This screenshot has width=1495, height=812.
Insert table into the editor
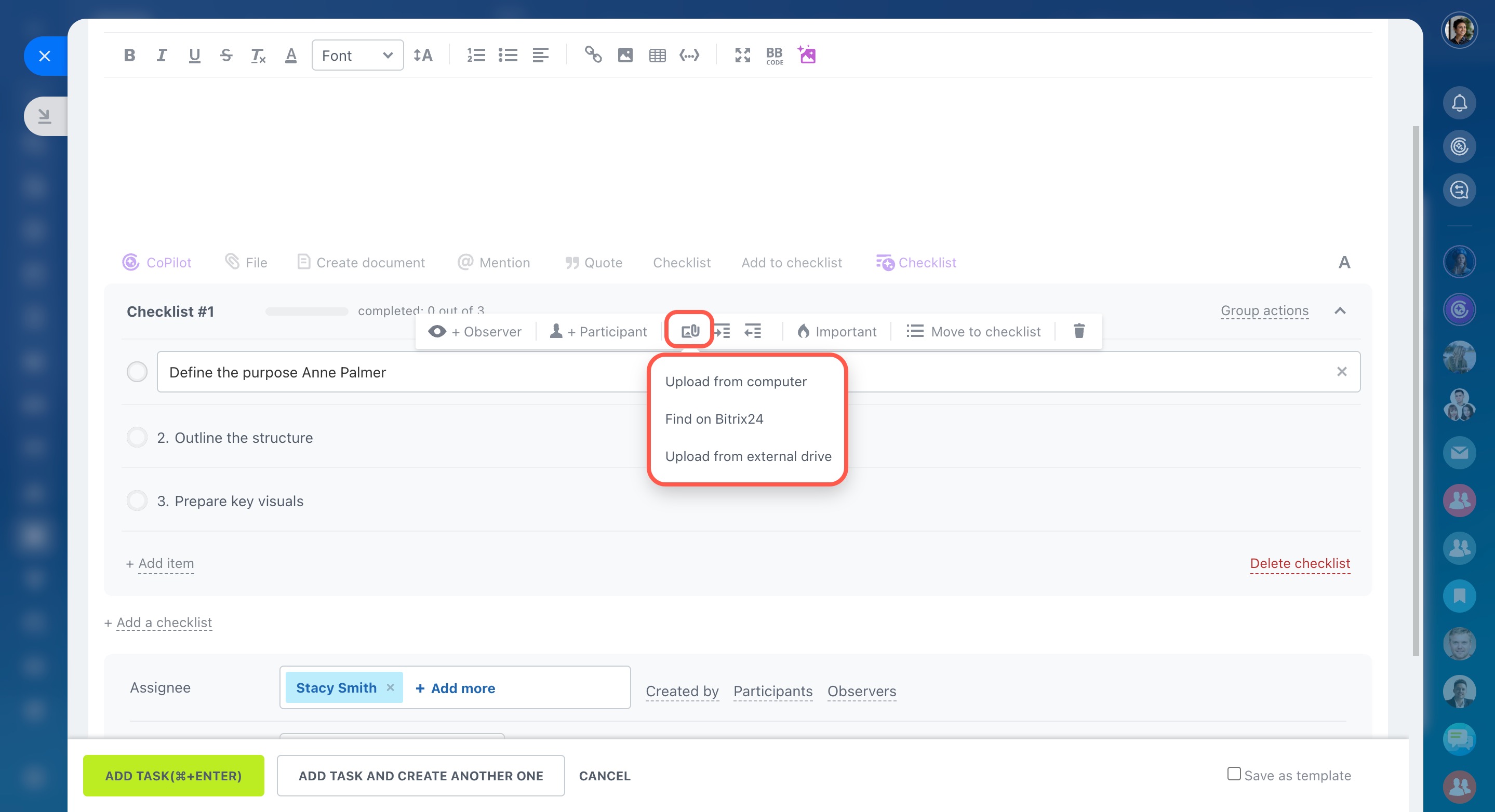coord(657,55)
